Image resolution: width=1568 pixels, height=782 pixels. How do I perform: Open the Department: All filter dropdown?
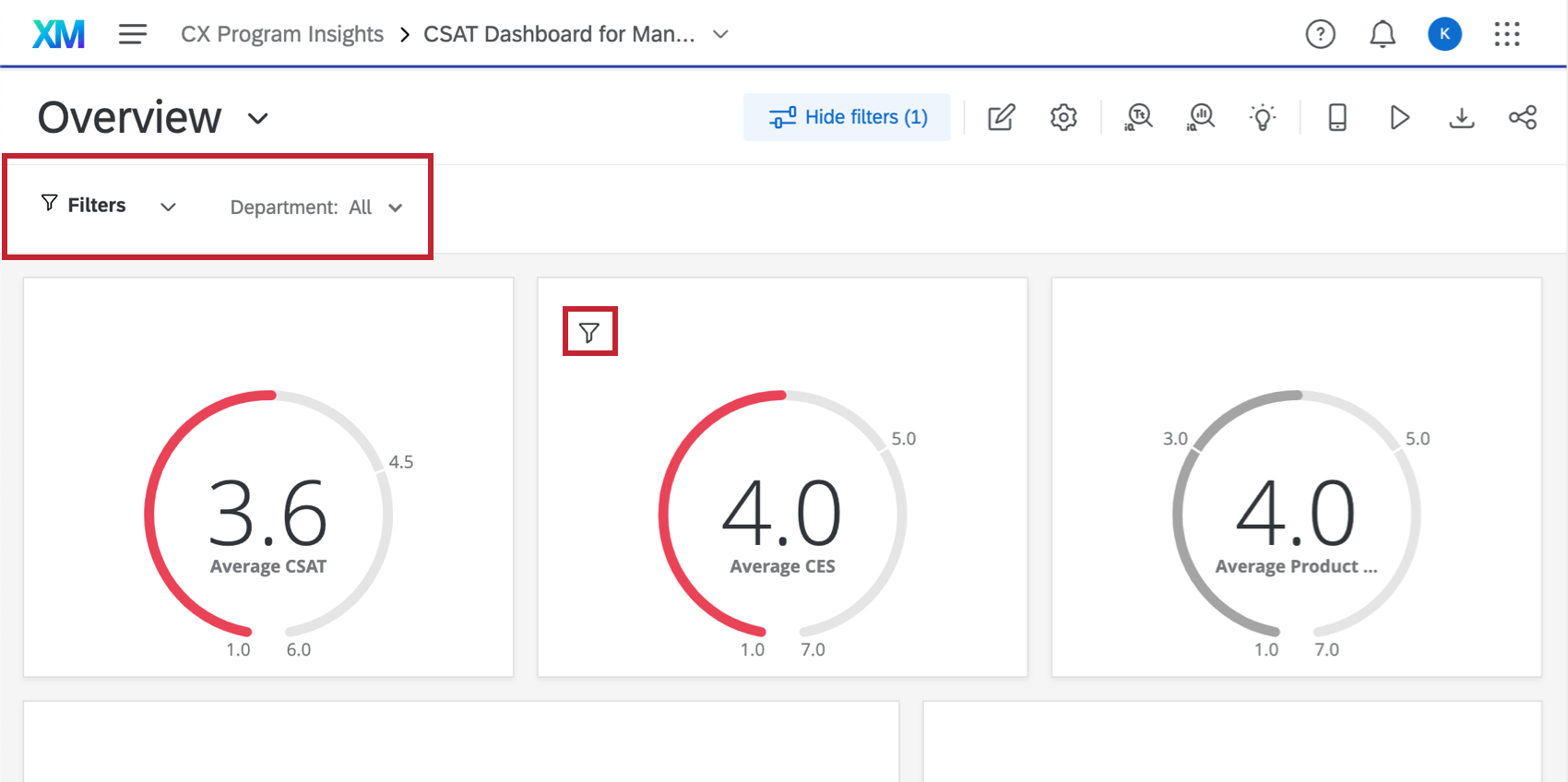316,207
